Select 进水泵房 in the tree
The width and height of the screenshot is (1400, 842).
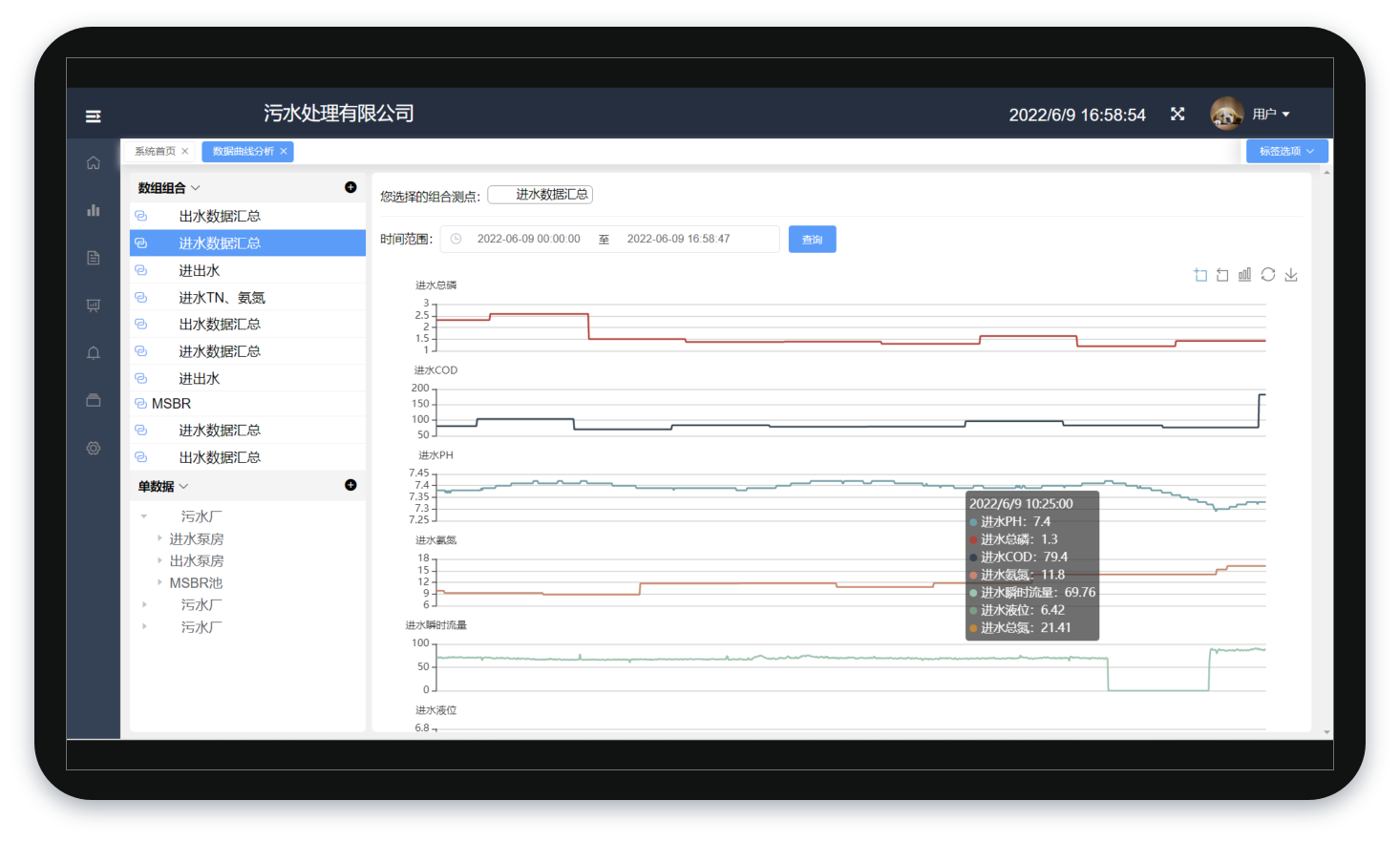click(197, 539)
